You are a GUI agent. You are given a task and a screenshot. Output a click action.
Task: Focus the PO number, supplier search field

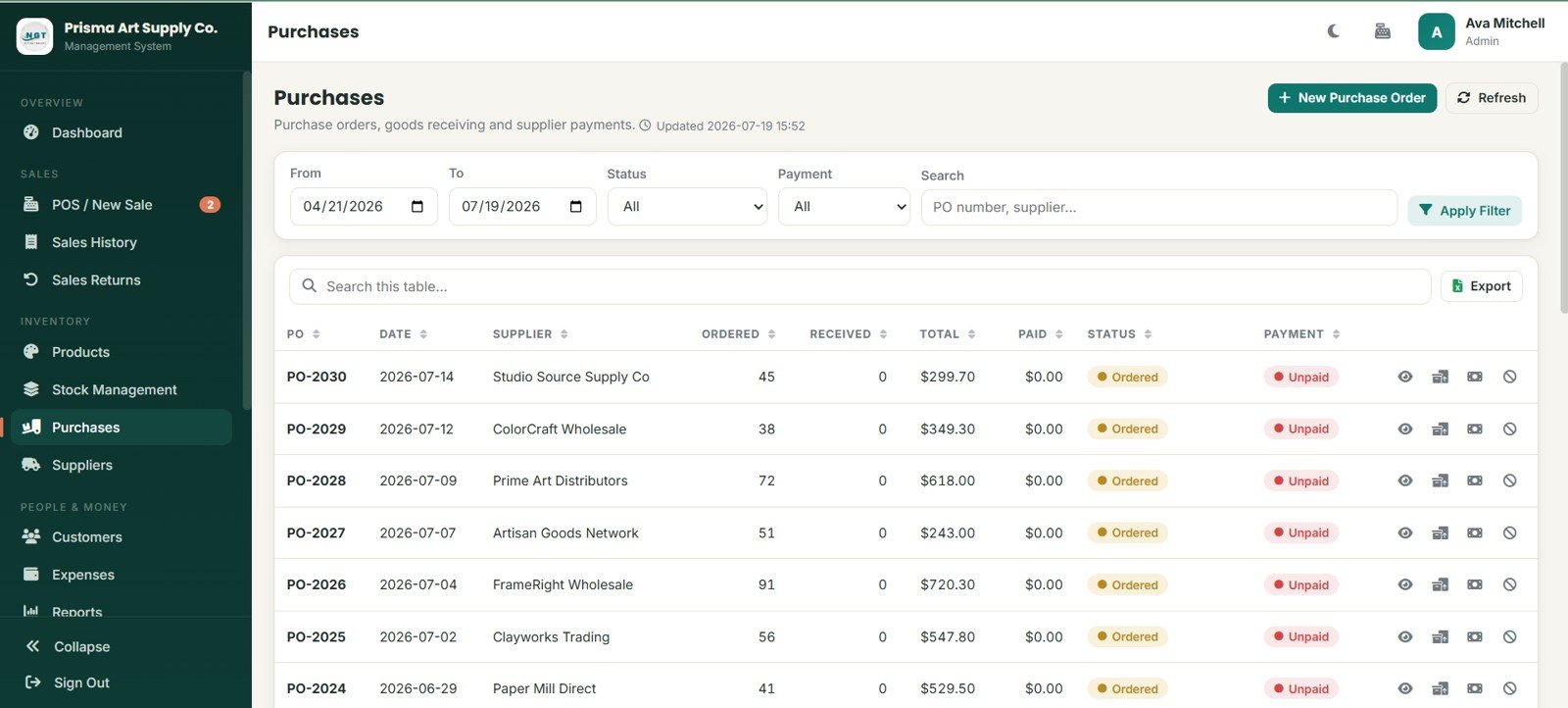tap(1159, 208)
